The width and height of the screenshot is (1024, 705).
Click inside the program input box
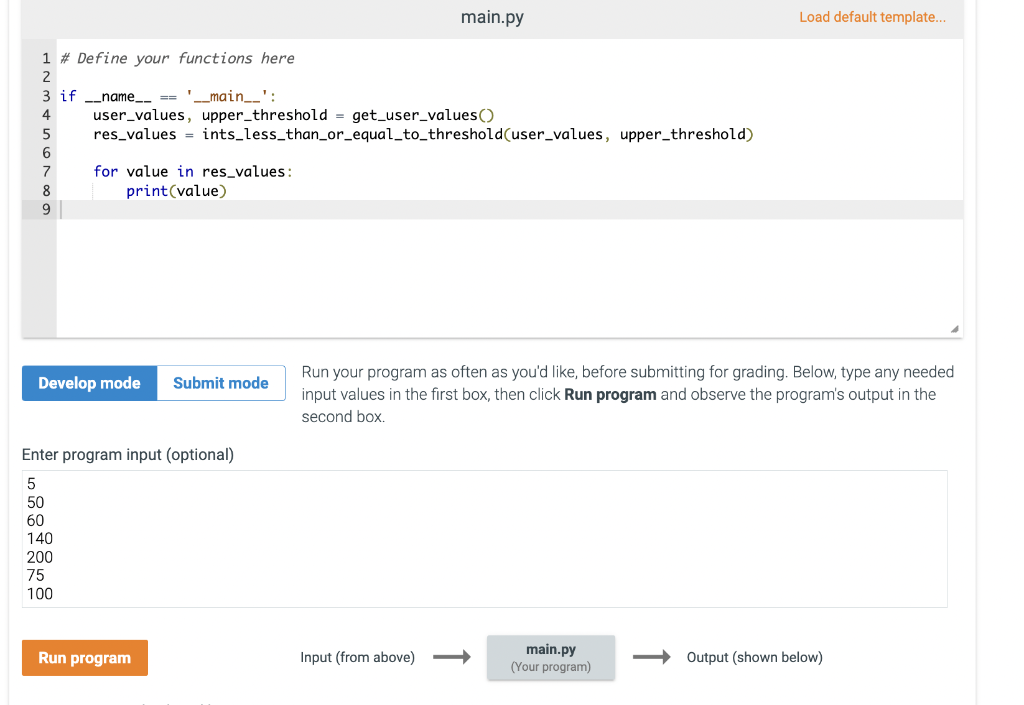[x=485, y=539]
